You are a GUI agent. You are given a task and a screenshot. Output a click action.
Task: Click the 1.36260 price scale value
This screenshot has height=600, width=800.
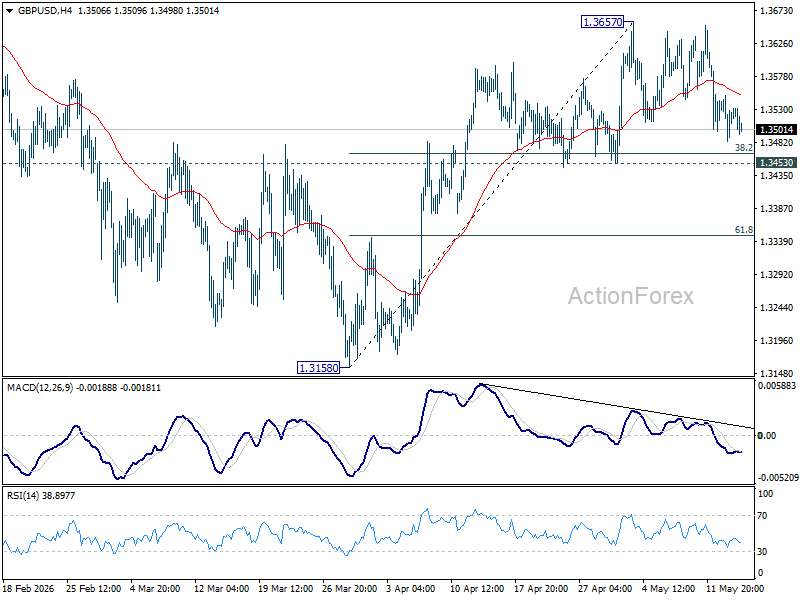pos(777,43)
